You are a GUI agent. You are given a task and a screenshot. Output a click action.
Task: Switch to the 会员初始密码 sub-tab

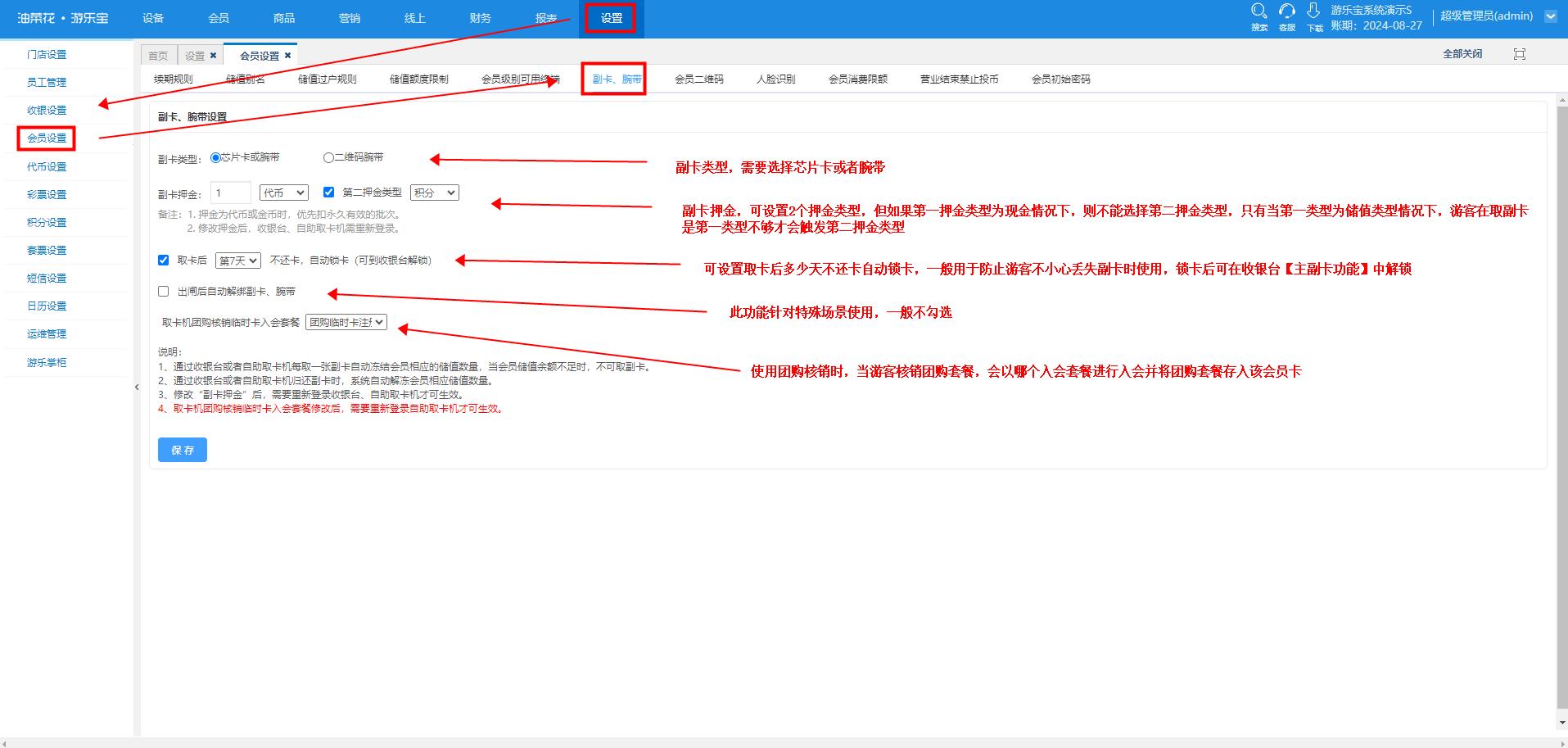tap(1061, 79)
